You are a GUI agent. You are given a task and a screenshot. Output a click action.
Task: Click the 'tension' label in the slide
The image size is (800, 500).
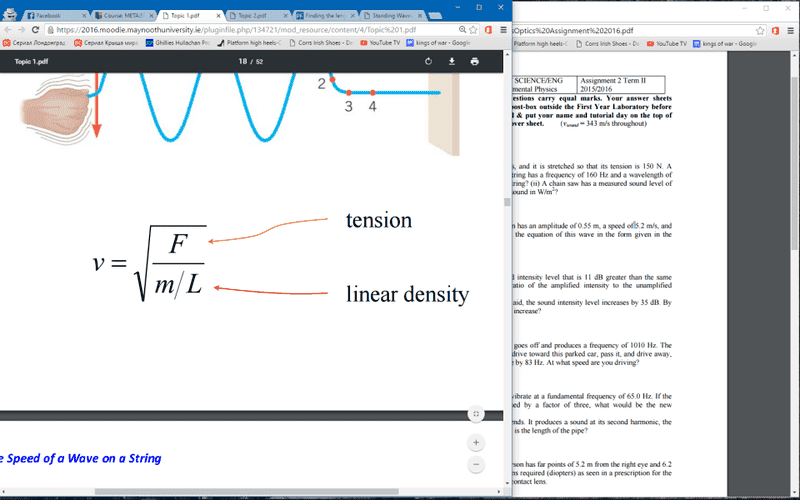click(x=379, y=220)
